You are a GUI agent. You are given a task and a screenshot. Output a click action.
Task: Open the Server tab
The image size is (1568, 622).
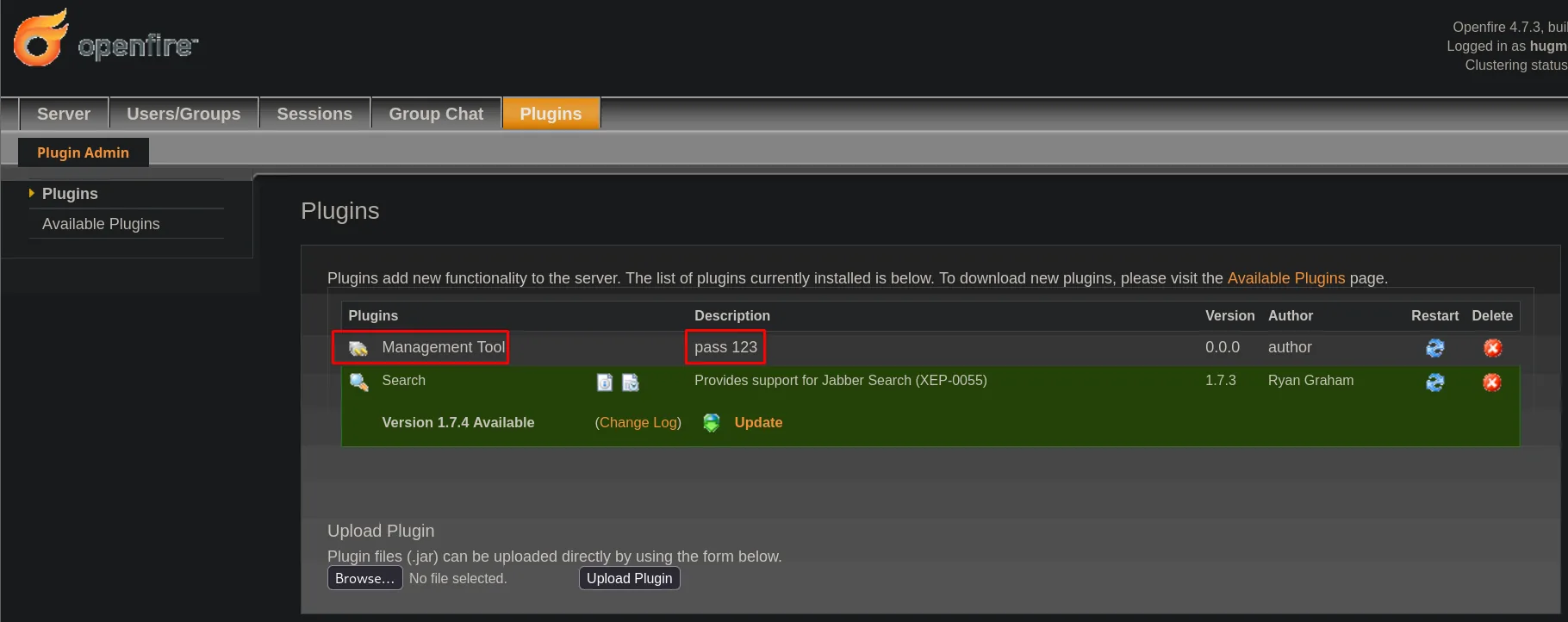(64, 114)
